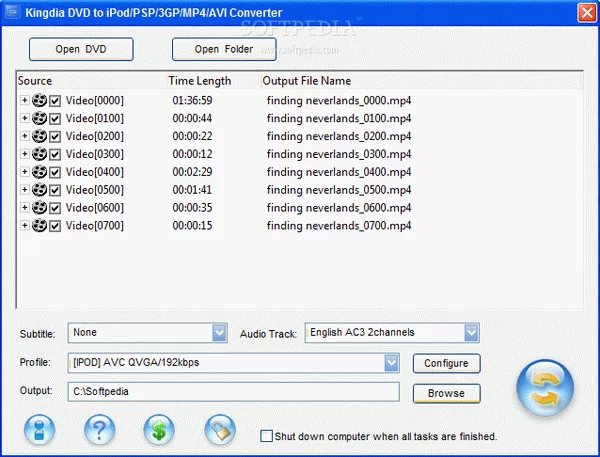Click the padlock register icon
Image resolution: width=600 pixels, height=457 pixels.
[x=220, y=430]
